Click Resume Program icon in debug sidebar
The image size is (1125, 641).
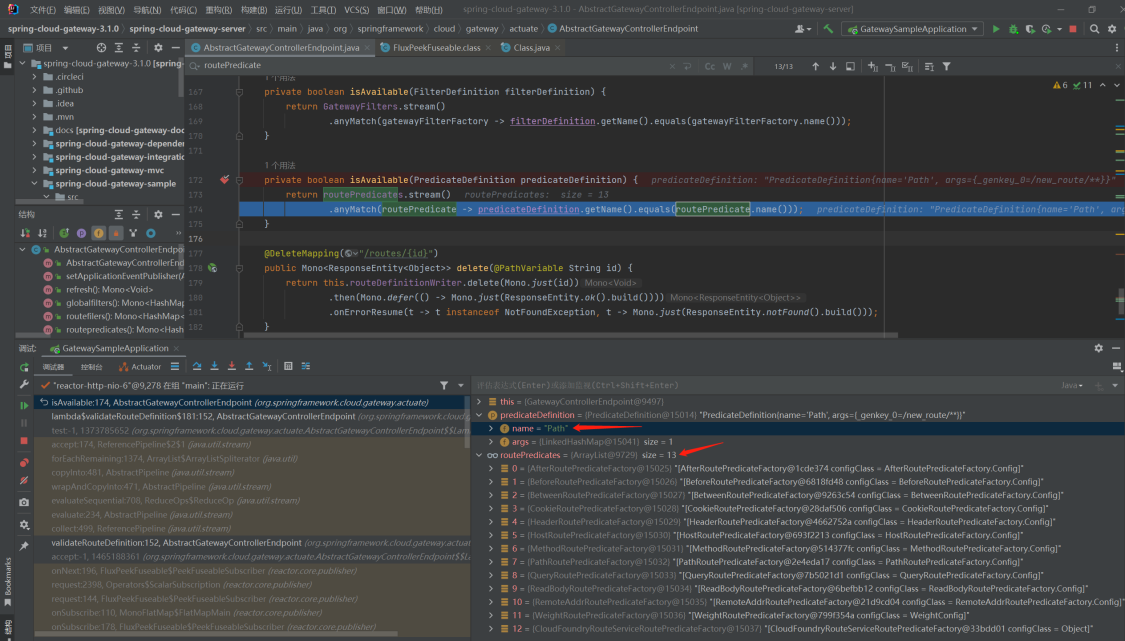point(24,406)
